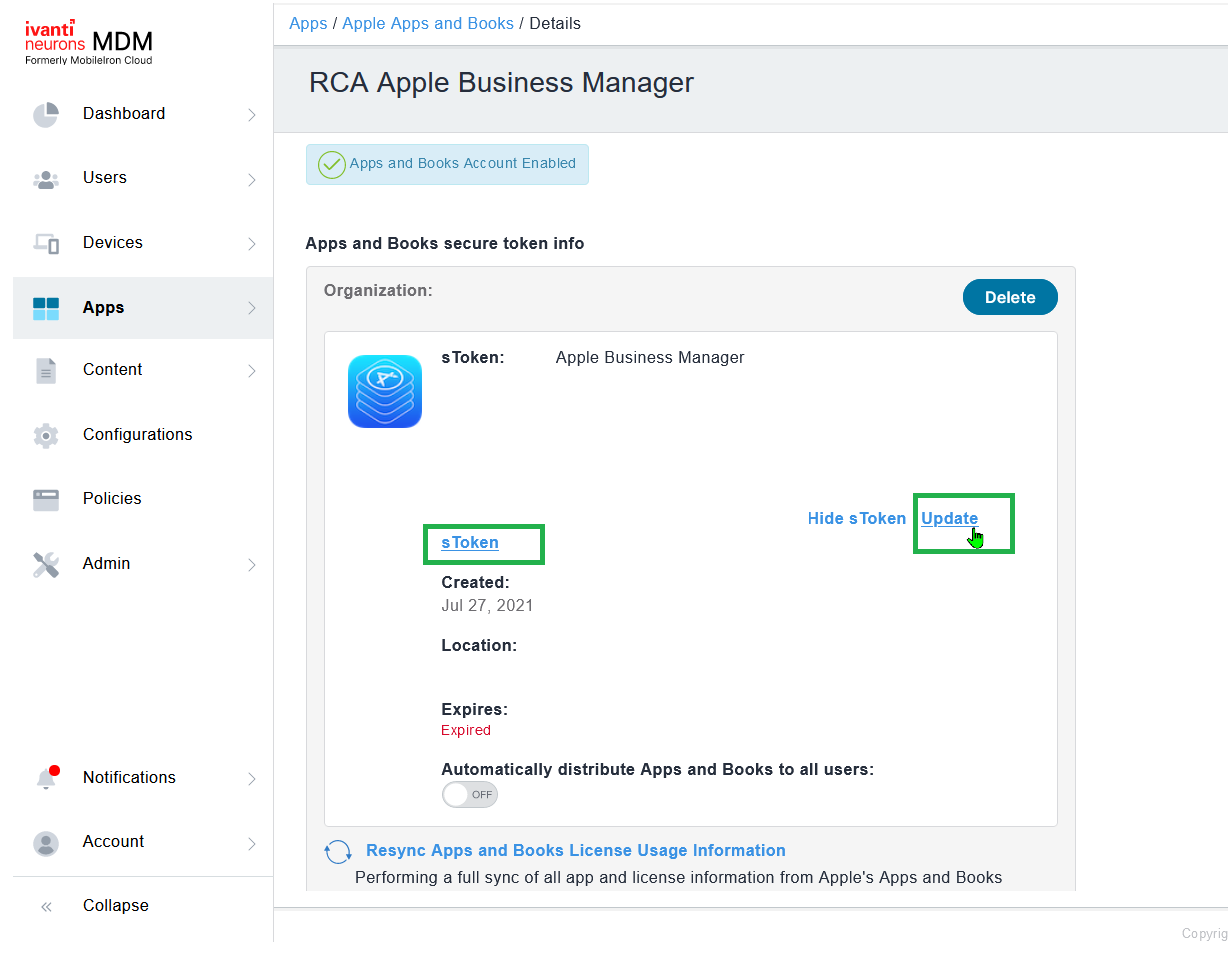Click the Content document icon
This screenshot has height=965, width=1230.
(x=46, y=371)
